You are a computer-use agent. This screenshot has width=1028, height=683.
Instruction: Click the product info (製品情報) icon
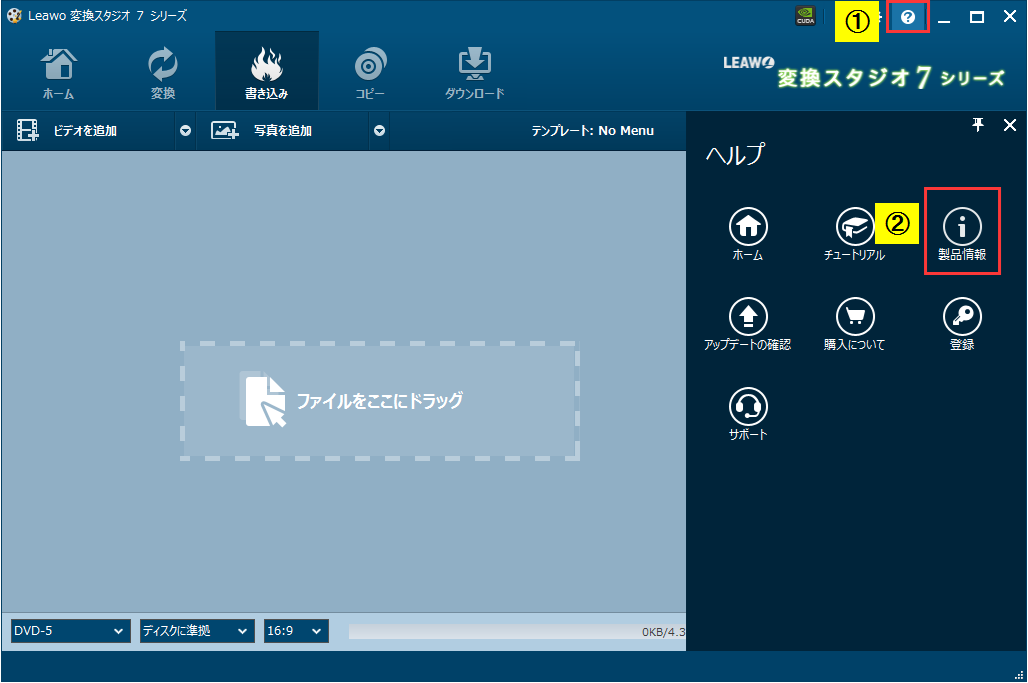[x=962, y=228]
